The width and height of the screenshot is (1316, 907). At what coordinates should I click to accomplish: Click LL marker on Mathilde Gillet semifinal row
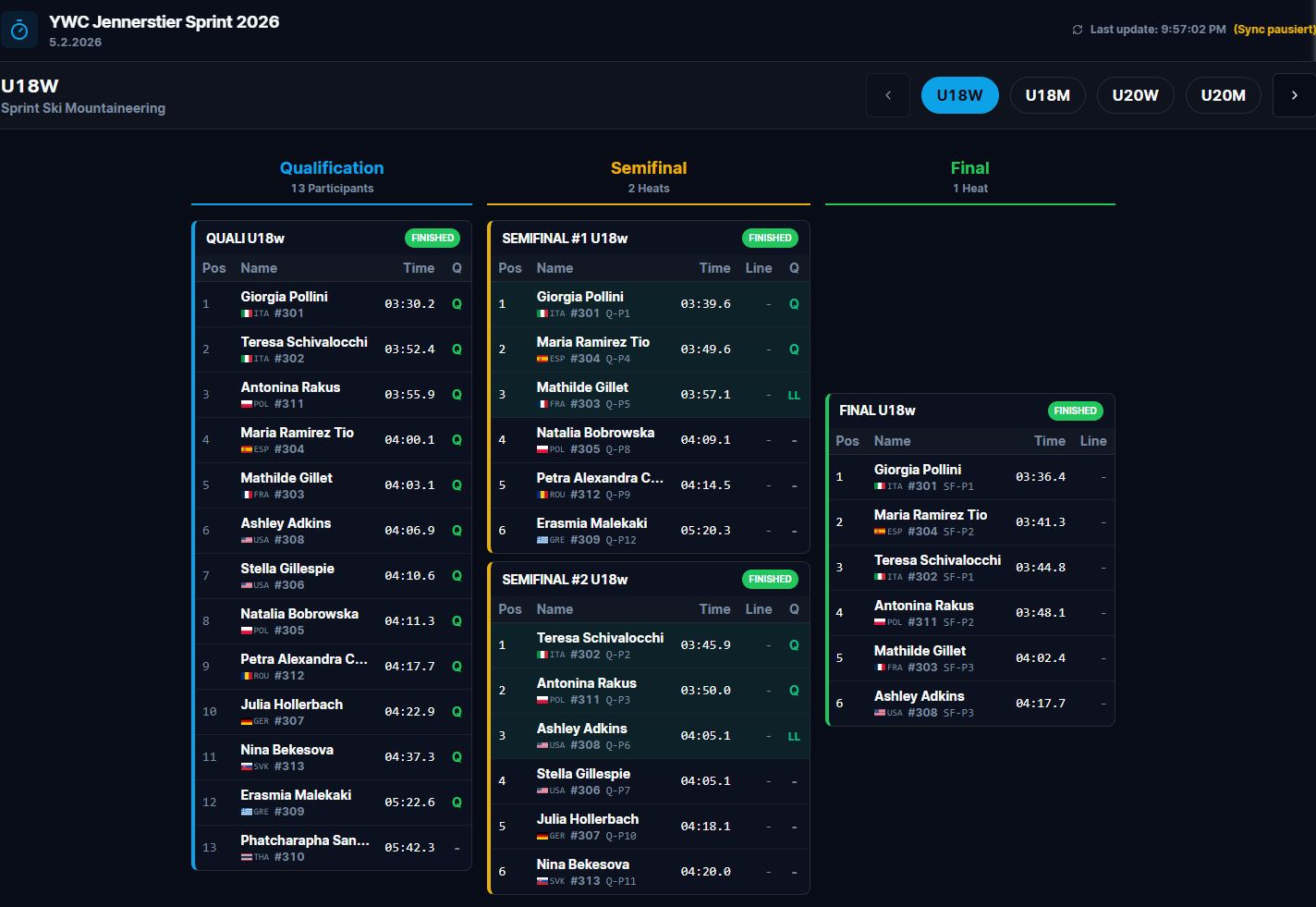pos(794,395)
